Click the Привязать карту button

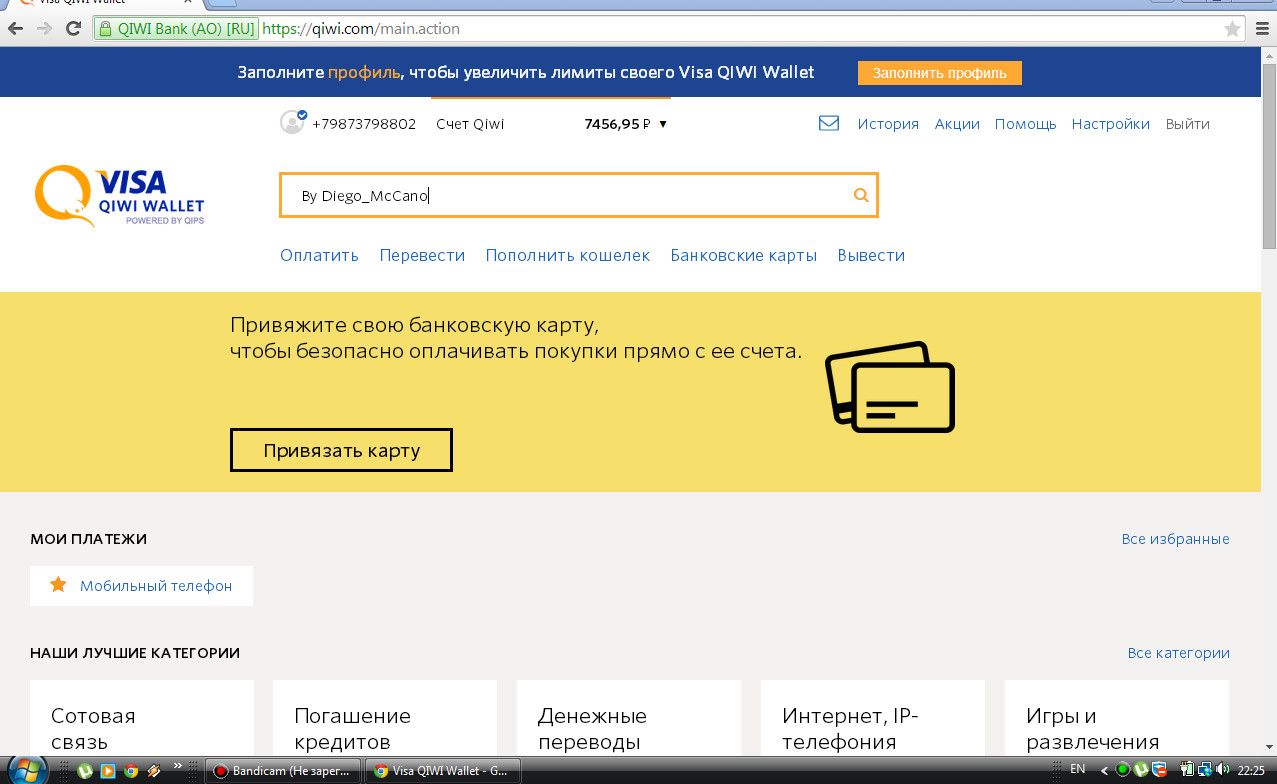click(341, 450)
